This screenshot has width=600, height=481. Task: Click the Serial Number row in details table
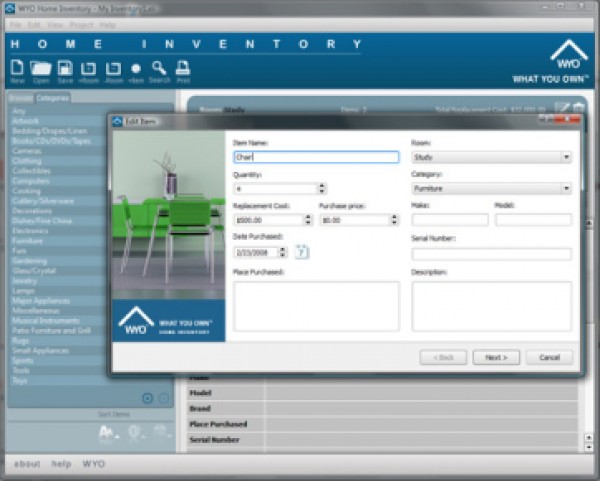click(383, 440)
